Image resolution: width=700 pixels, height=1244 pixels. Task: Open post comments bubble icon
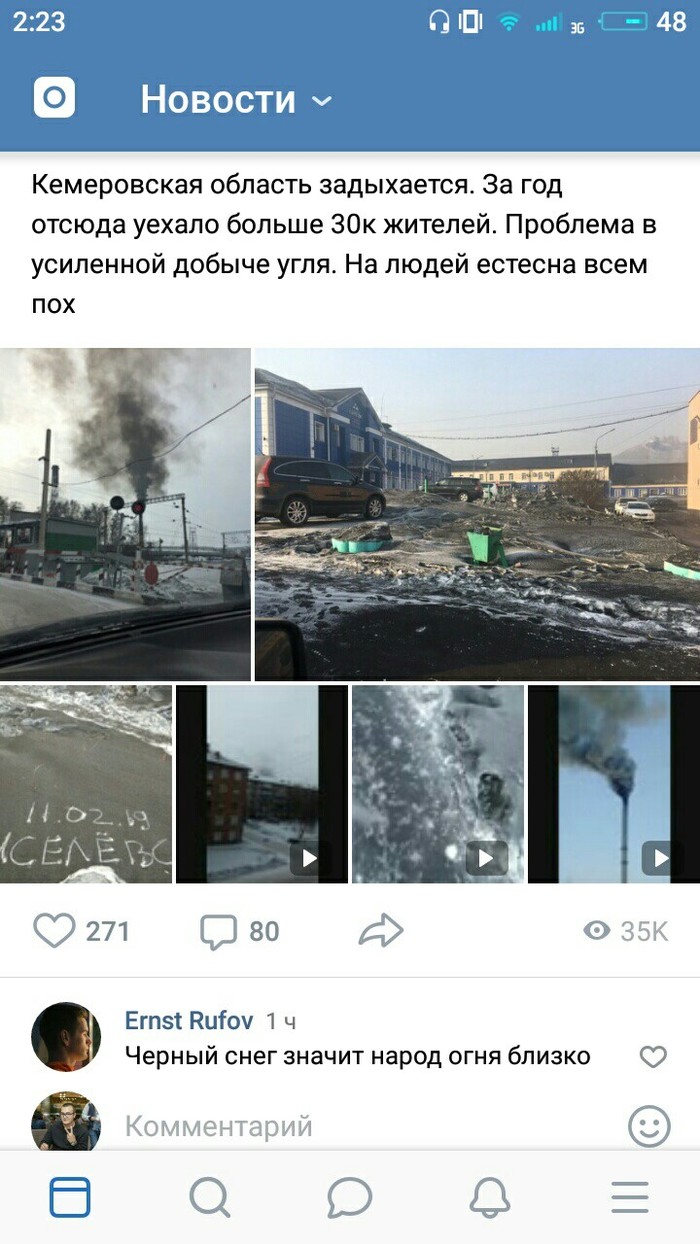click(218, 932)
